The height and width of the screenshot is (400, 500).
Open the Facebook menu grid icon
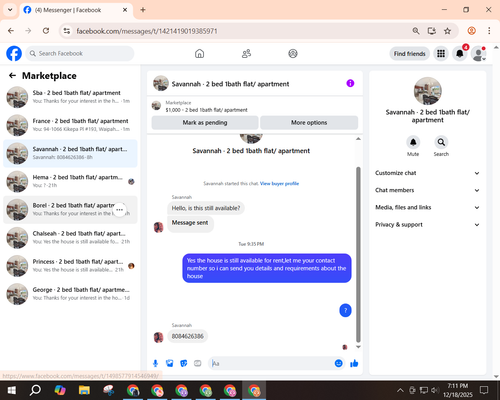coord(441,53)
